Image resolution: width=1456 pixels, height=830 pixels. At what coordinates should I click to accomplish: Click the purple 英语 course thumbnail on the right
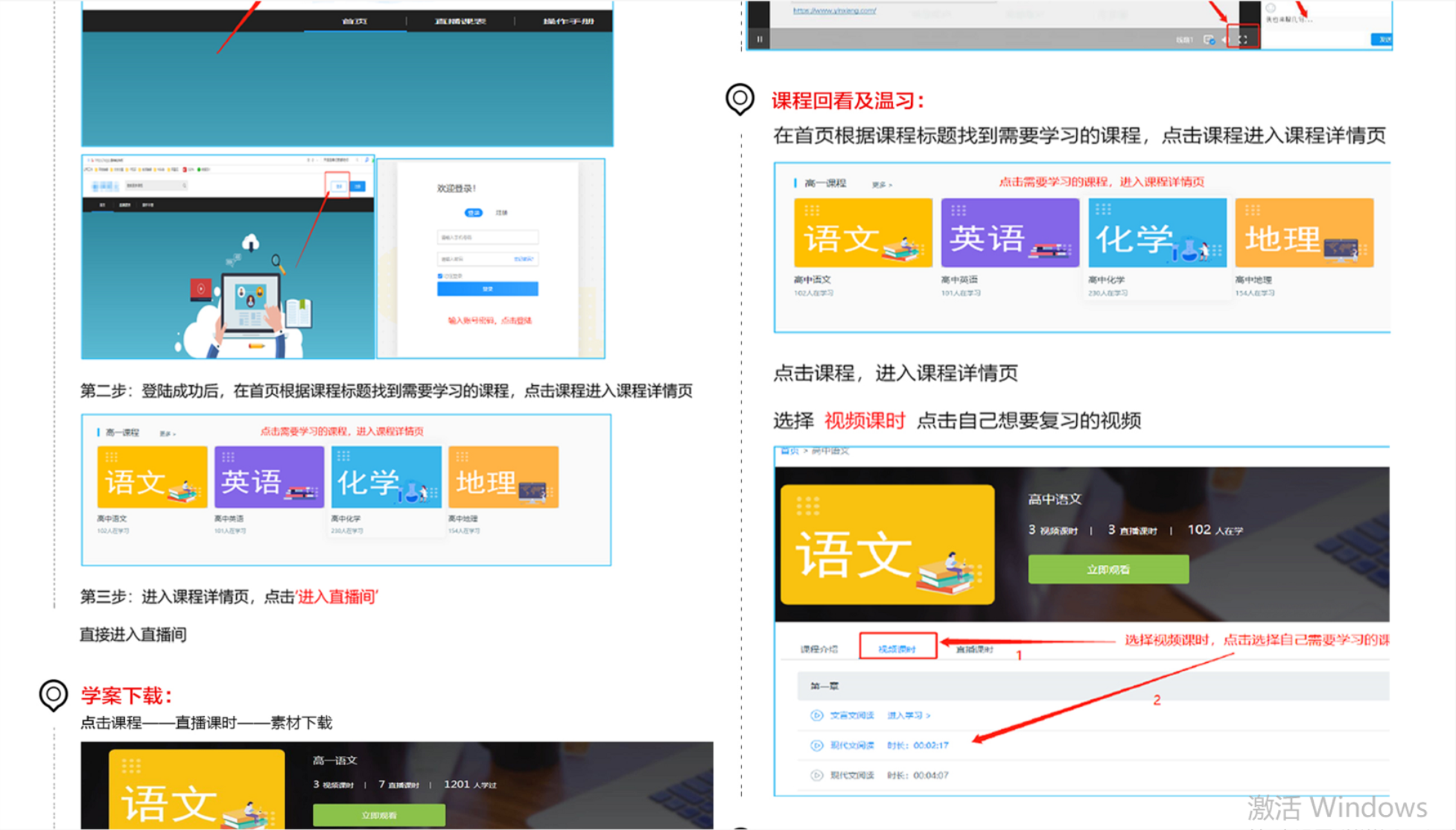tap(1009, 232)
